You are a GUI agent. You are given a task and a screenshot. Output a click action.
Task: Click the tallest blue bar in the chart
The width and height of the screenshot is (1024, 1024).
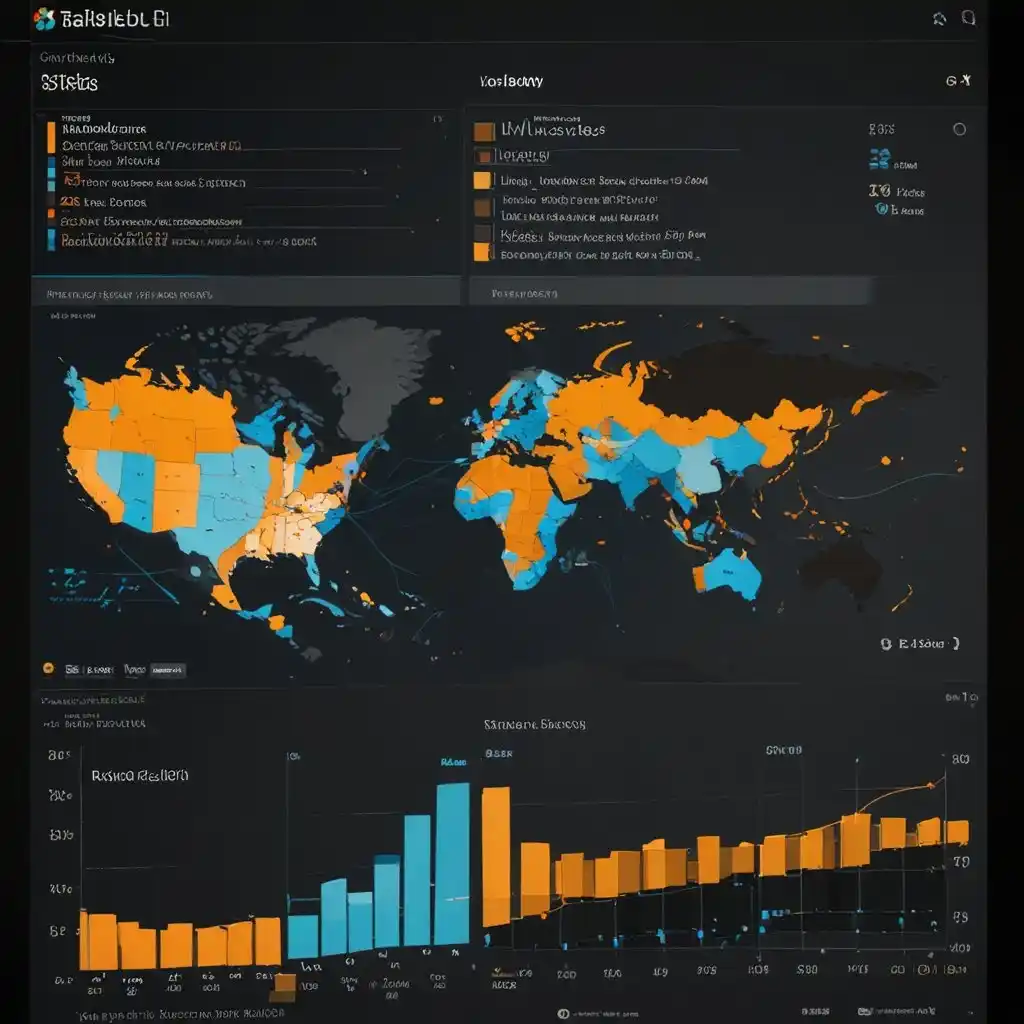coord(452,863)
